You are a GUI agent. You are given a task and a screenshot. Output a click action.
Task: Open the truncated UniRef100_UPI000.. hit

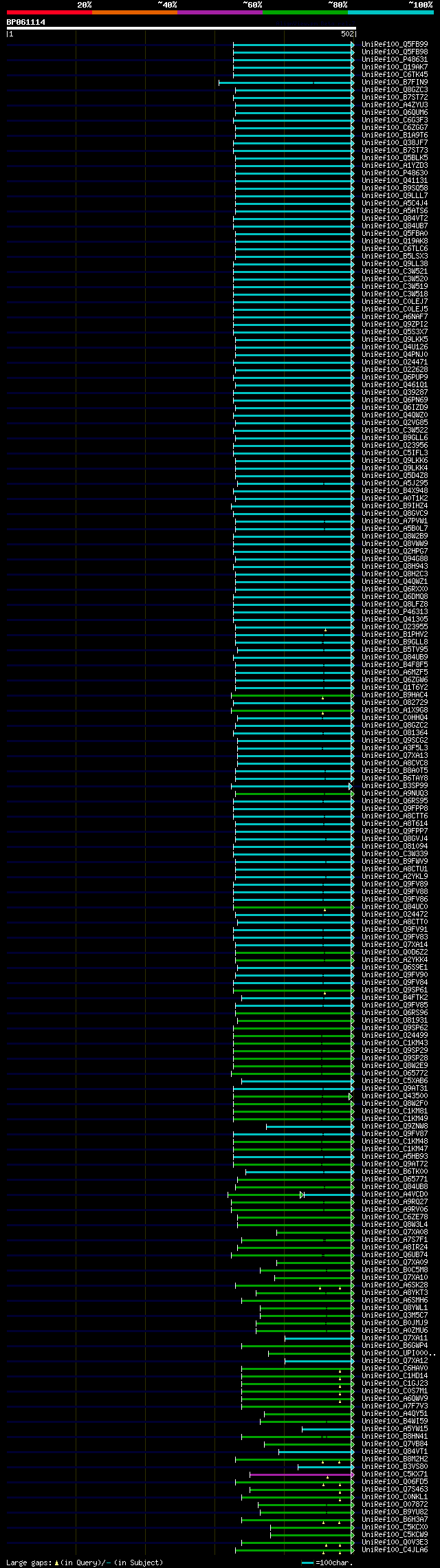click(x=398, y=1353)
